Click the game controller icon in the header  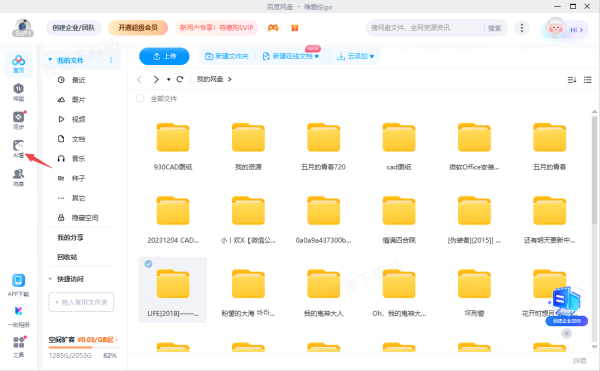pyautogui.click(x=273, y=28)
